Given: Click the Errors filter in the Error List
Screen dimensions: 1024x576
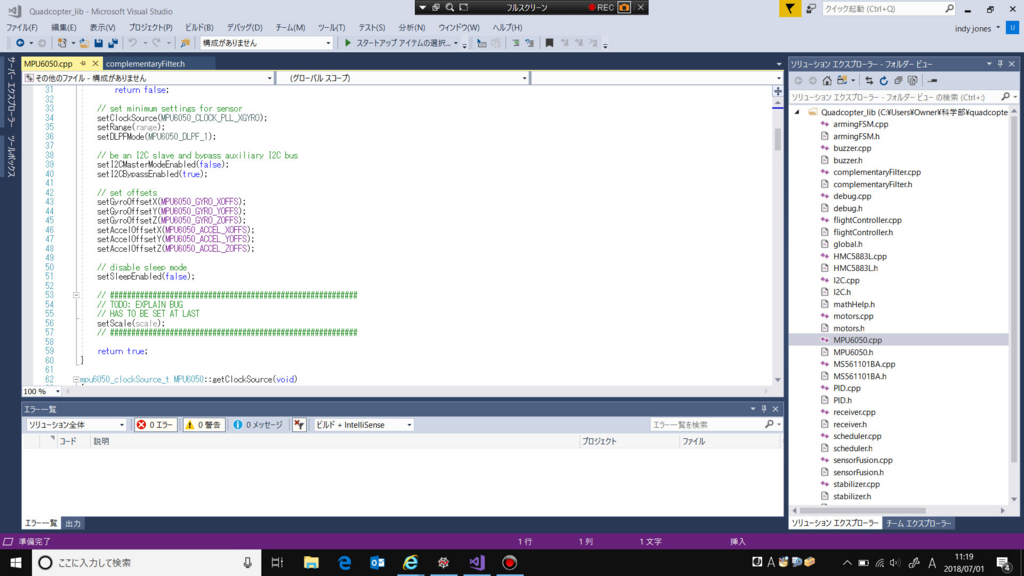Looking at the screenshot, I should (x=155, y=423).
